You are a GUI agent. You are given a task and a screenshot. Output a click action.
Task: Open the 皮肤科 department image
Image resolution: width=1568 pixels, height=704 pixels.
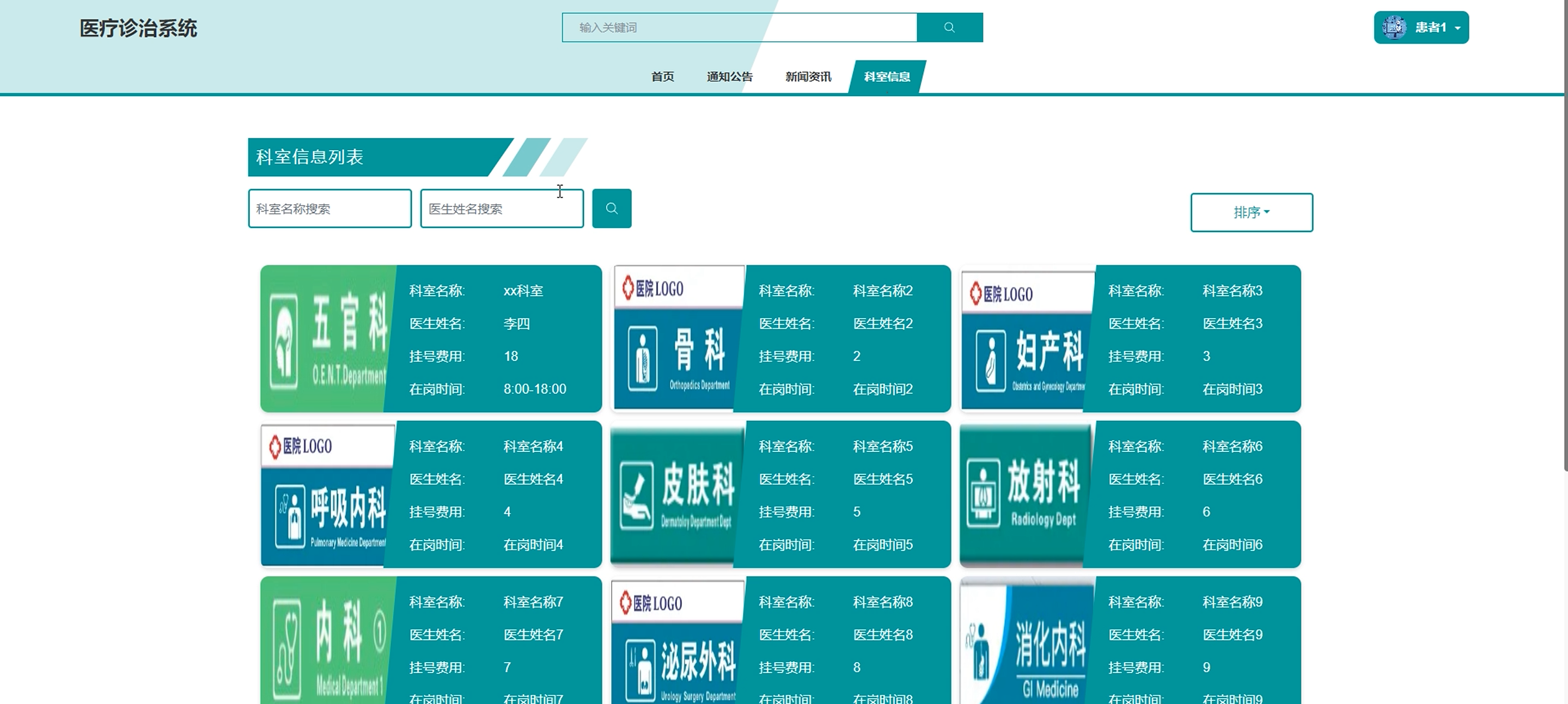click(678, 494)
